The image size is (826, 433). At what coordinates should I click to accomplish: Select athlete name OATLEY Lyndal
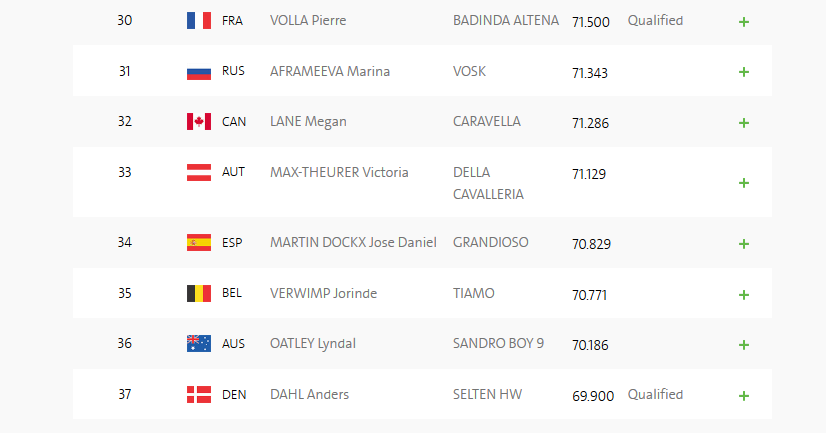click(x=313, y=344)
